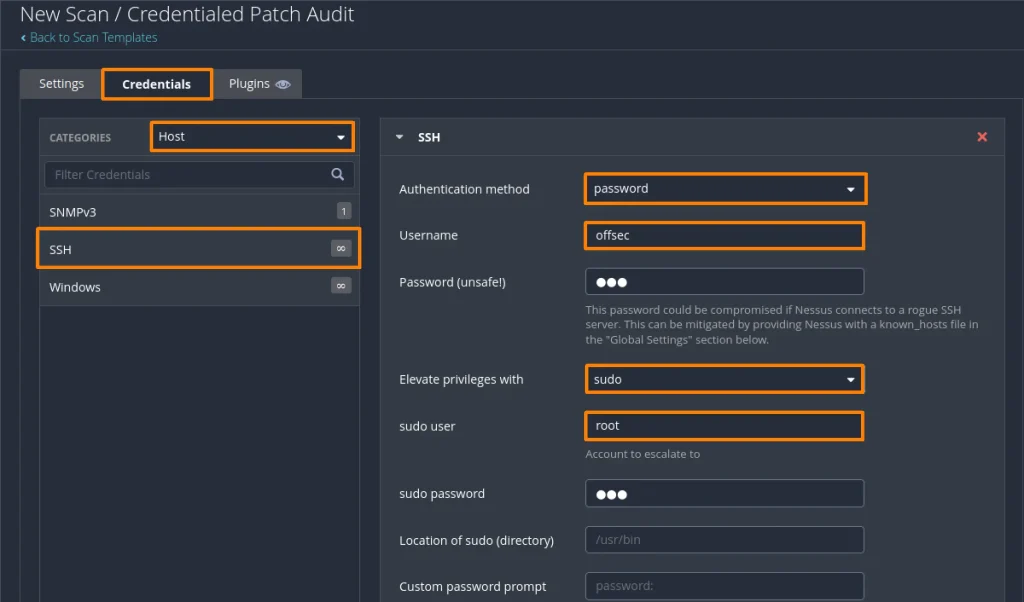The height and width of the screenshot is (602, 1024).
Task: Click the Username field containing offsec
Action: (x=724, y=236)
